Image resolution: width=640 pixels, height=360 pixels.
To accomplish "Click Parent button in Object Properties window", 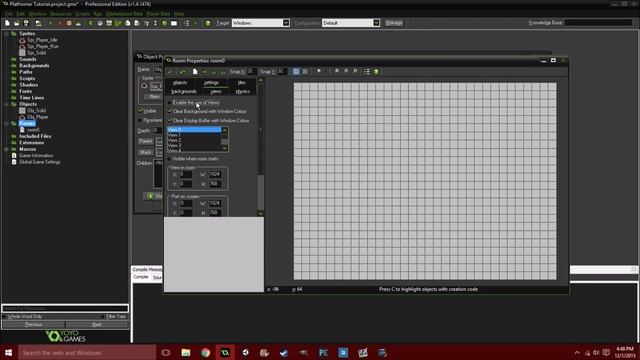I will tap(145, 141).
